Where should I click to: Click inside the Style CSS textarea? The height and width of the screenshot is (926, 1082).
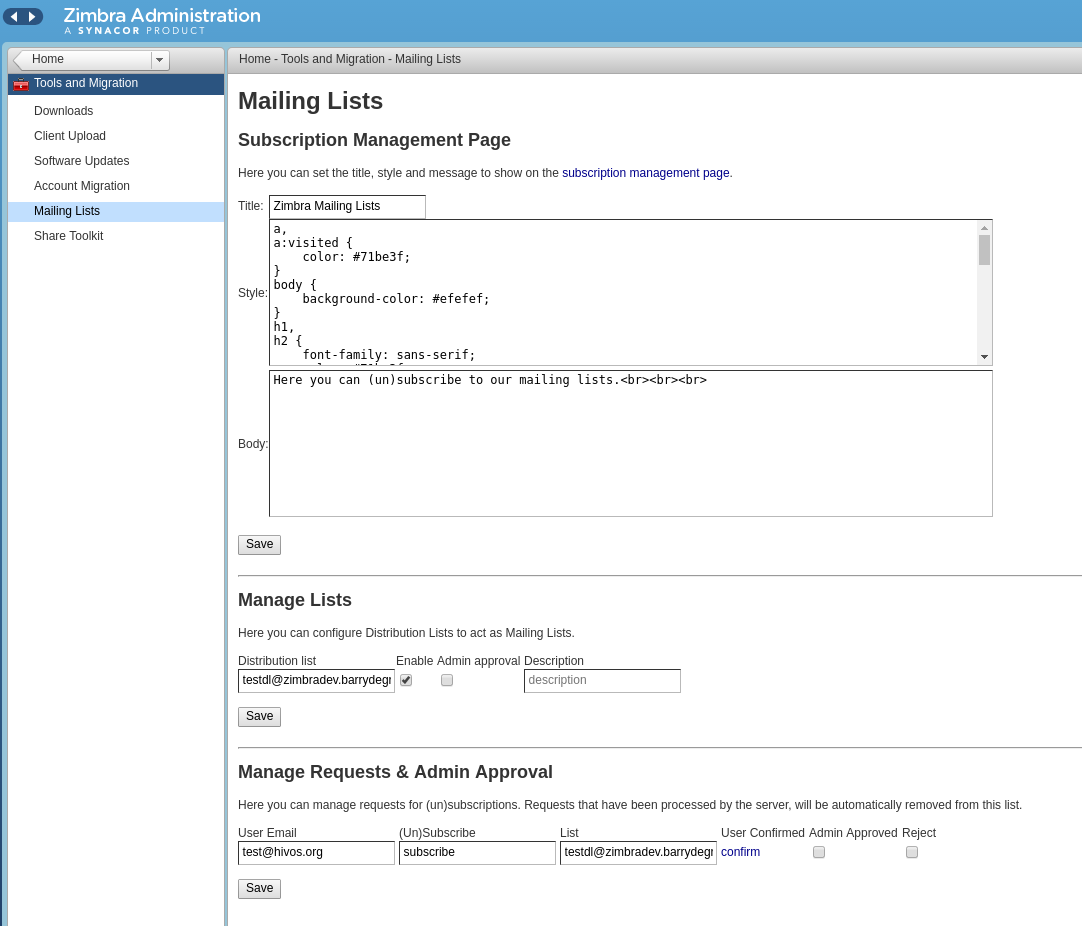(x=623, y=293)
